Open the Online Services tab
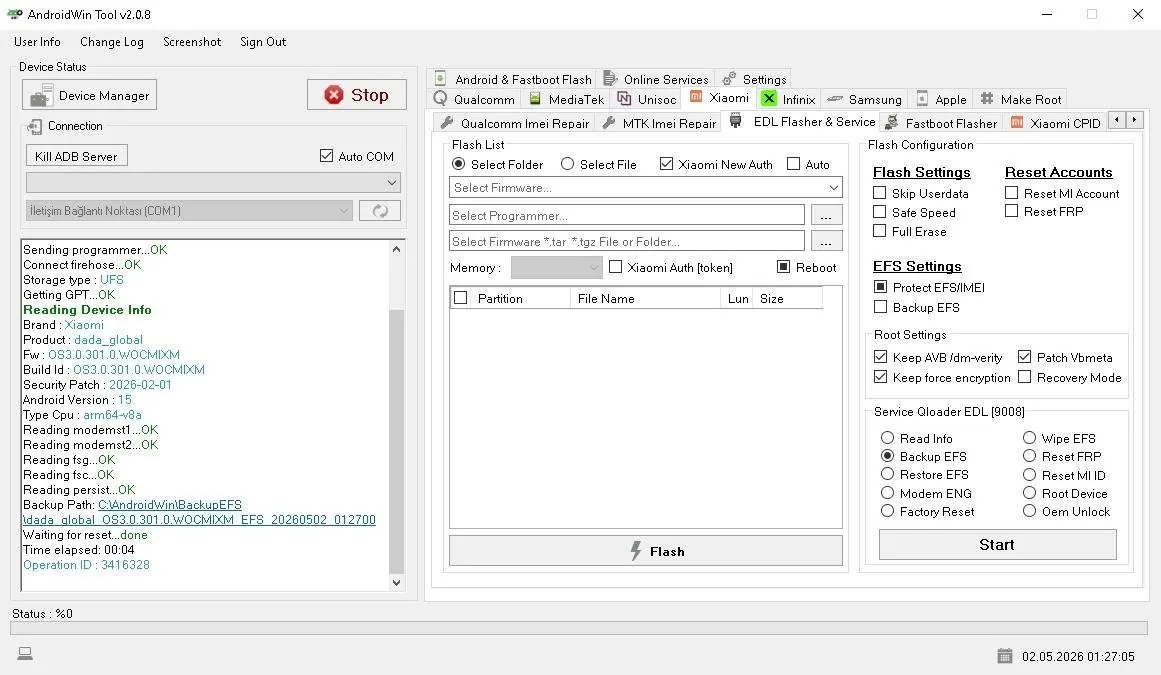The width and height of the screenshot is (1161, 675). click(656, 79)
